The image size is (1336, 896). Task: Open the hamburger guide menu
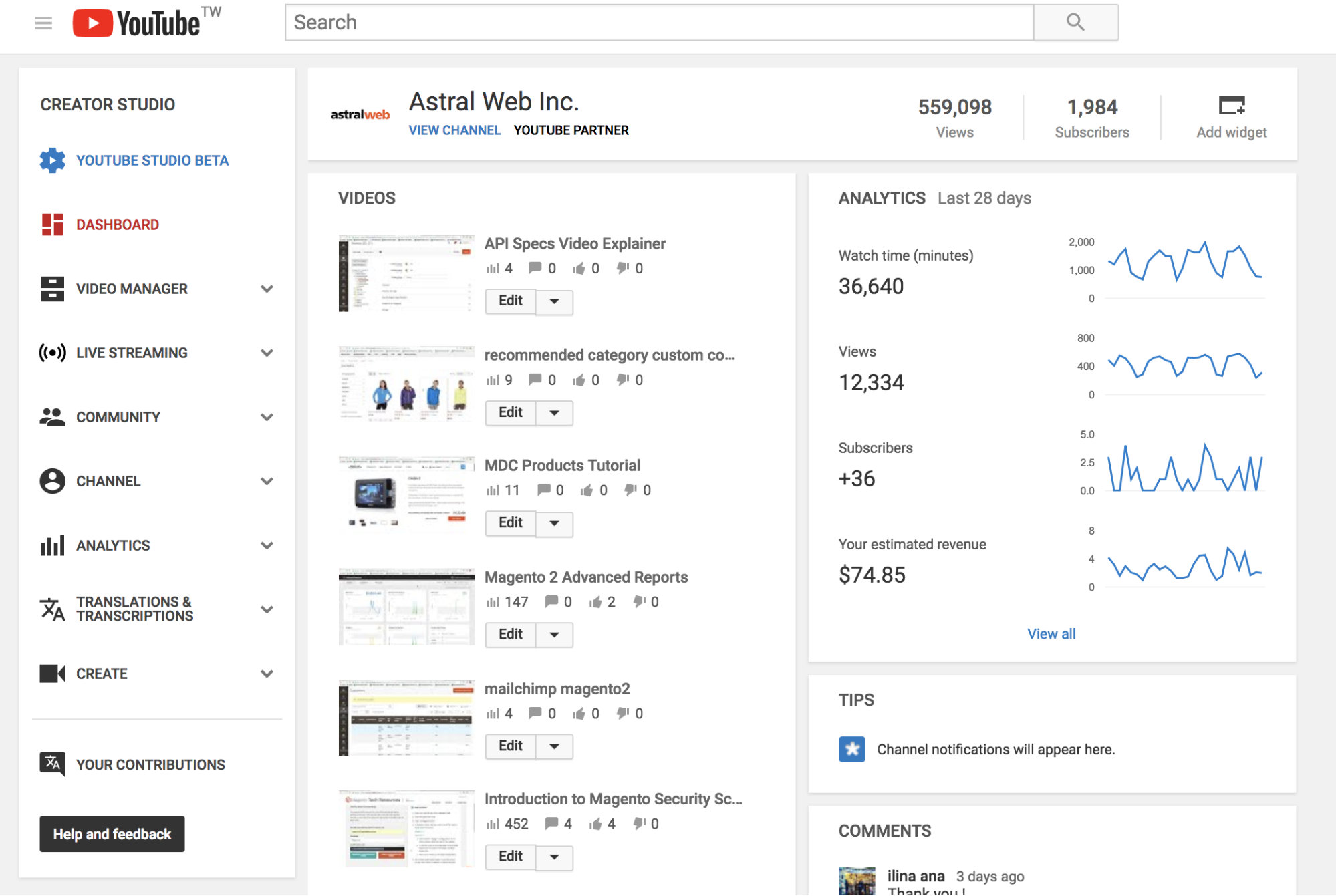[x=43, y=23]
